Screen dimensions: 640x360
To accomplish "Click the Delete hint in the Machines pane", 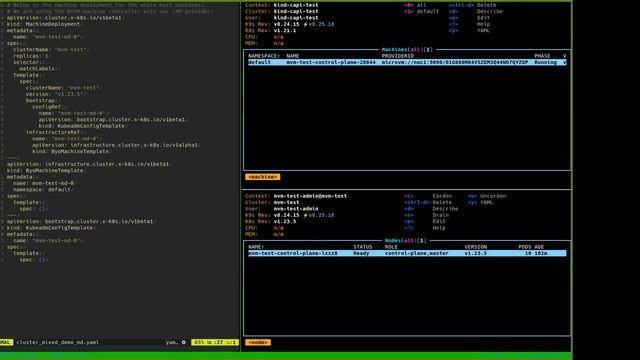I will click(x=487, y=5).
